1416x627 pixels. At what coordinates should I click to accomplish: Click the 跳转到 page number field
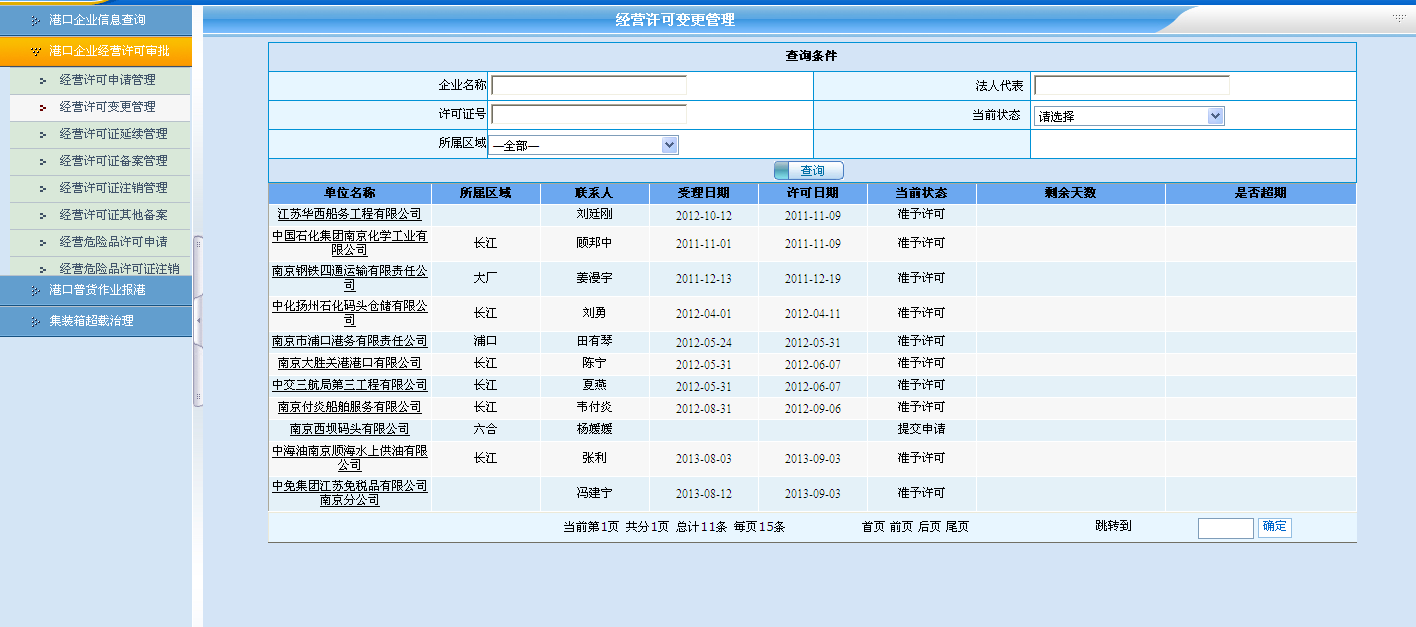coord(1225,528)
